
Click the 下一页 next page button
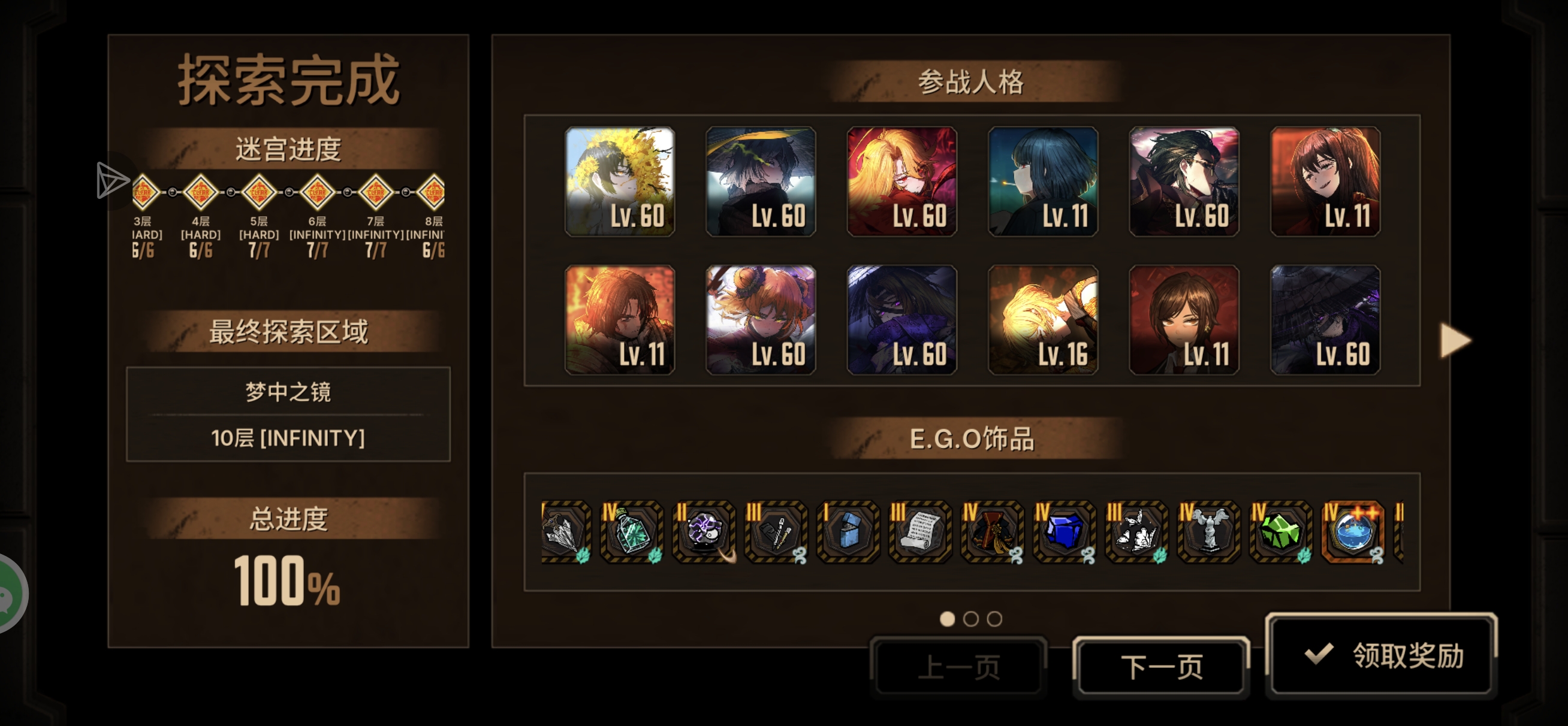1161,666
